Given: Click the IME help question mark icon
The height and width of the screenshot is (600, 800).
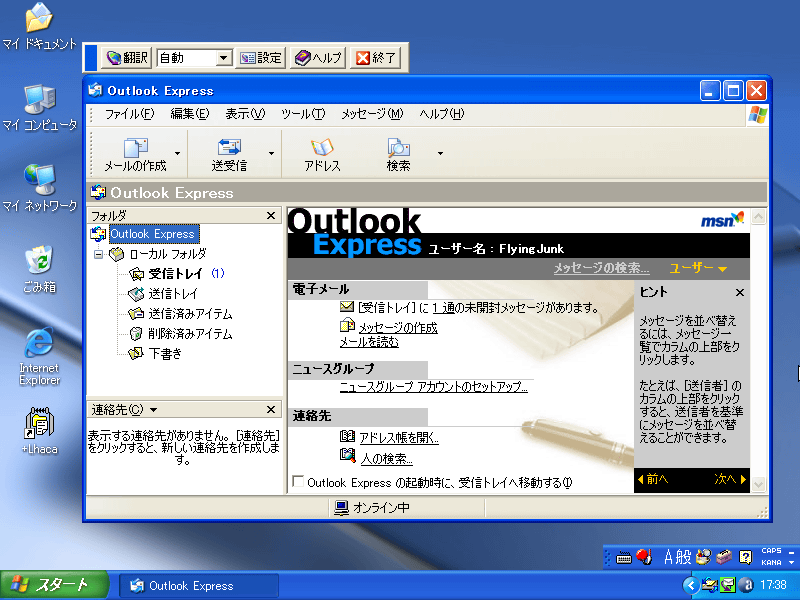Looking at the screenshot, I should pyautogui.click(x=745, y=557).
